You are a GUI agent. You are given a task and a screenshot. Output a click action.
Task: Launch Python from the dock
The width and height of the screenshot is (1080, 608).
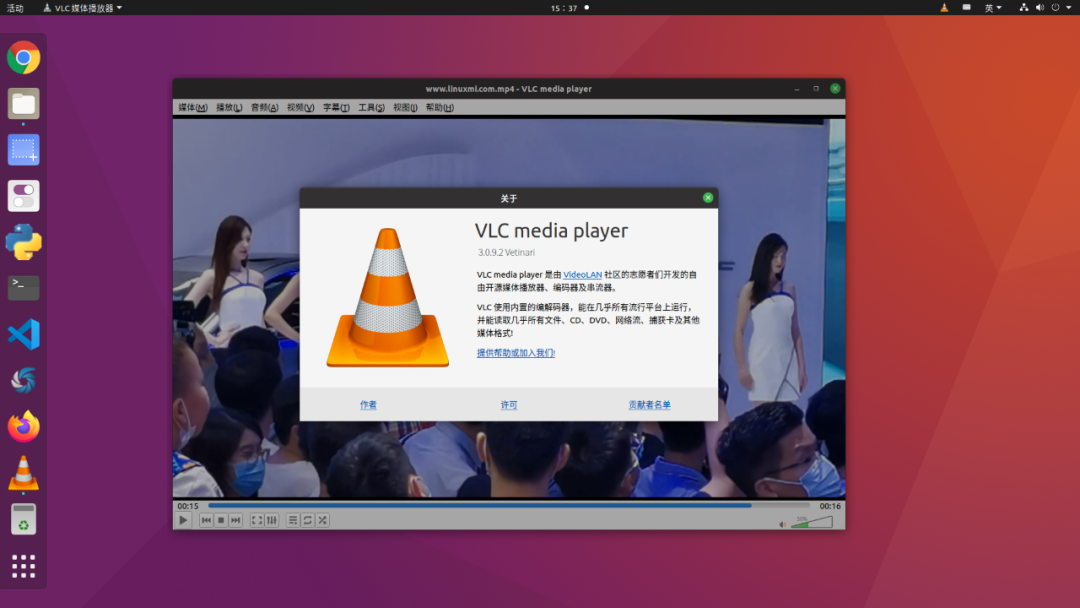pyautogui.click(x=23, y=242)
